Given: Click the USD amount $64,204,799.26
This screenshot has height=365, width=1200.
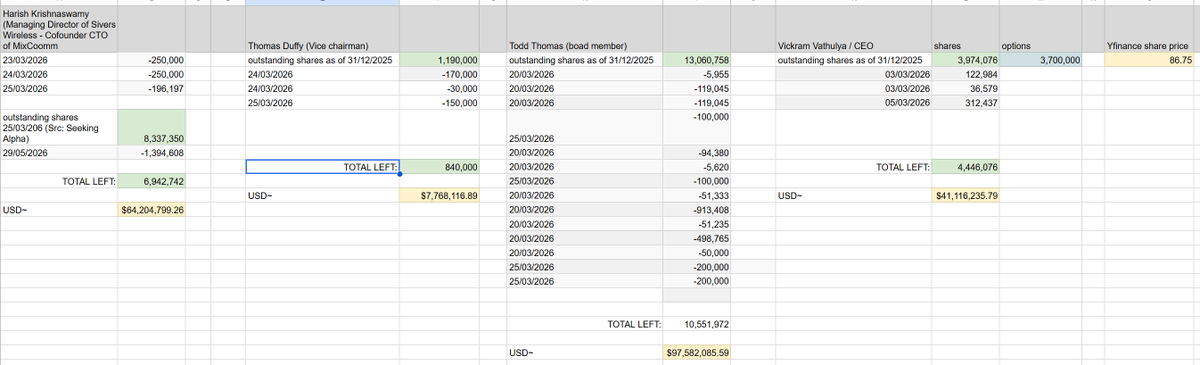Looking at the screenshot, I should [151, 210].
